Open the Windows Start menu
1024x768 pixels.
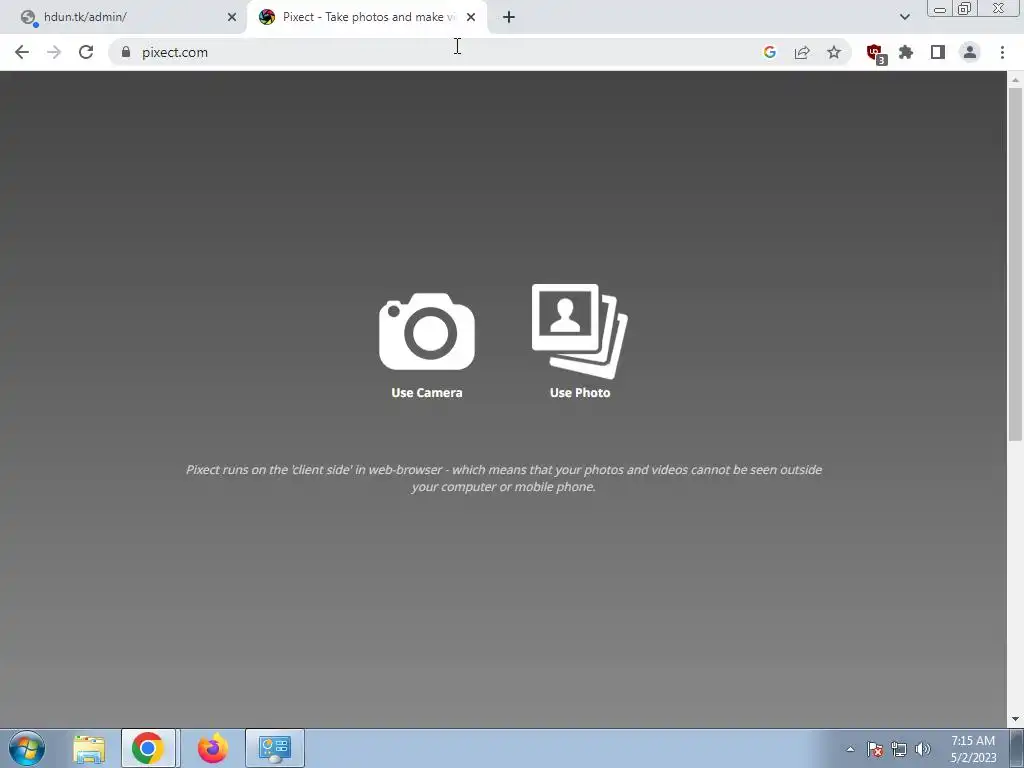(x=27, y=748)
